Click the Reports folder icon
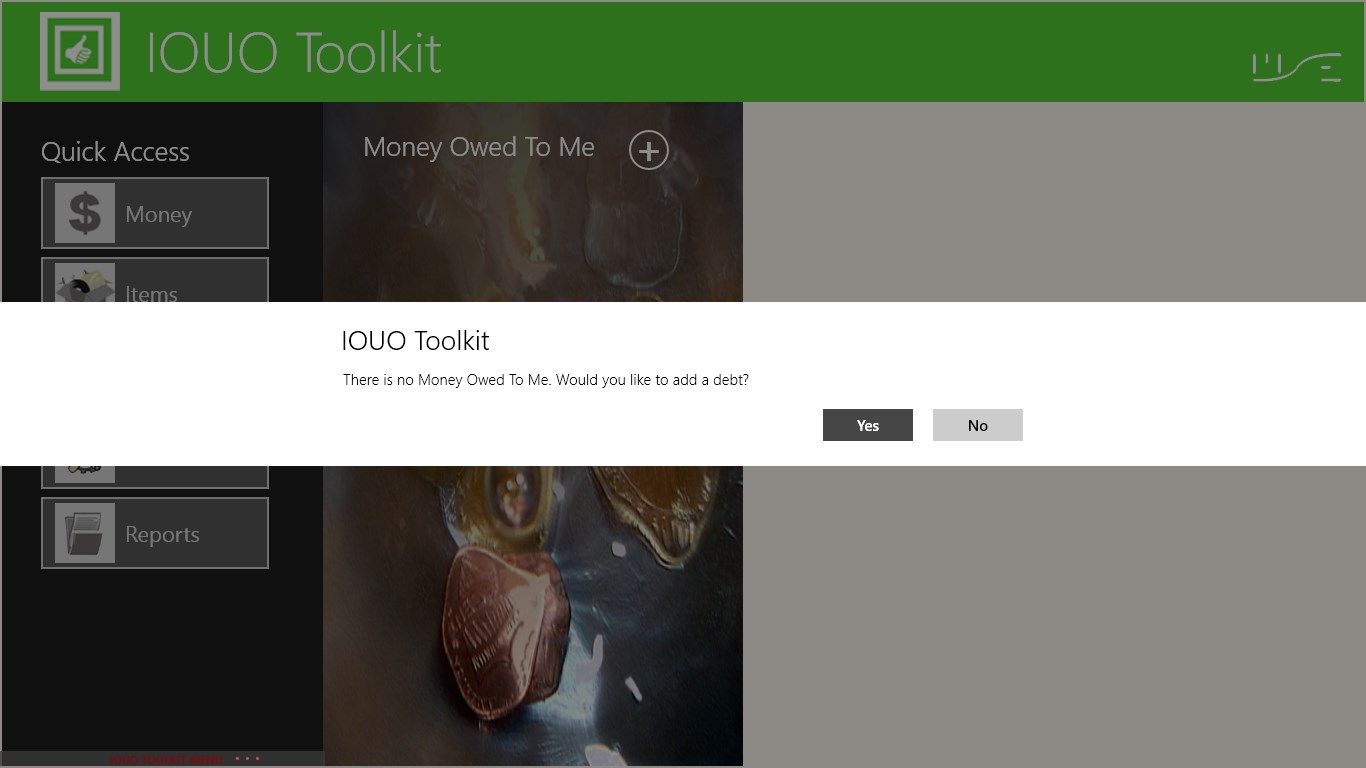This screenshot has width=1366, height=768. [x=85, y=533]
